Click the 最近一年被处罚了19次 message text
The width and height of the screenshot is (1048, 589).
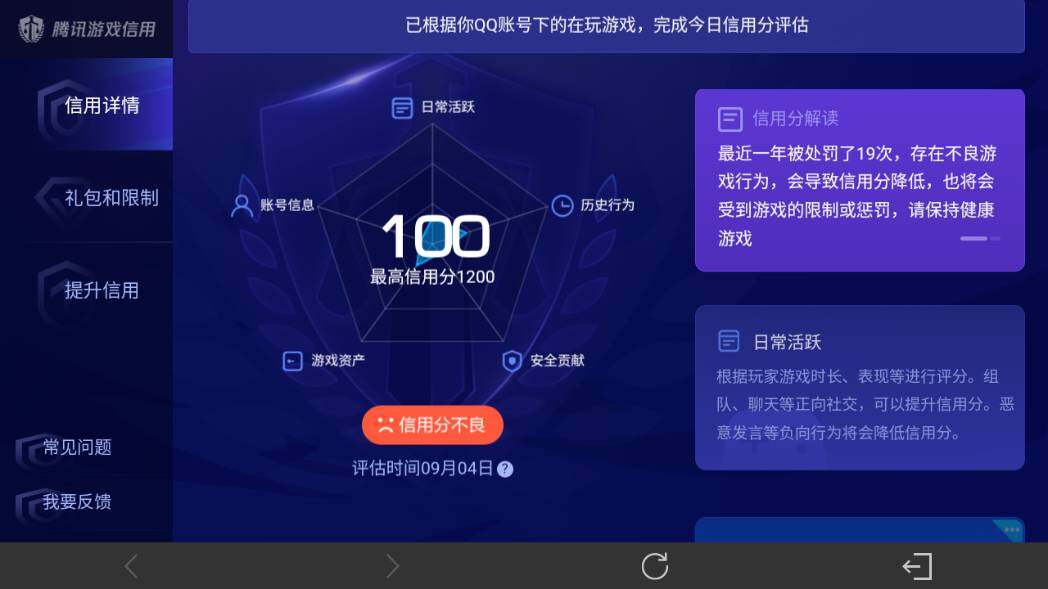tap(857, 196)
